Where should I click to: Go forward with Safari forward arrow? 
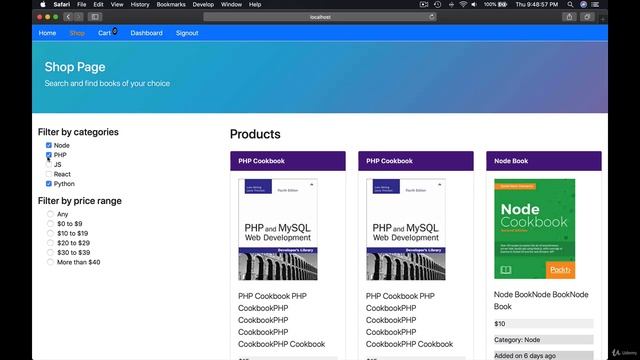(x=78, y=17)
